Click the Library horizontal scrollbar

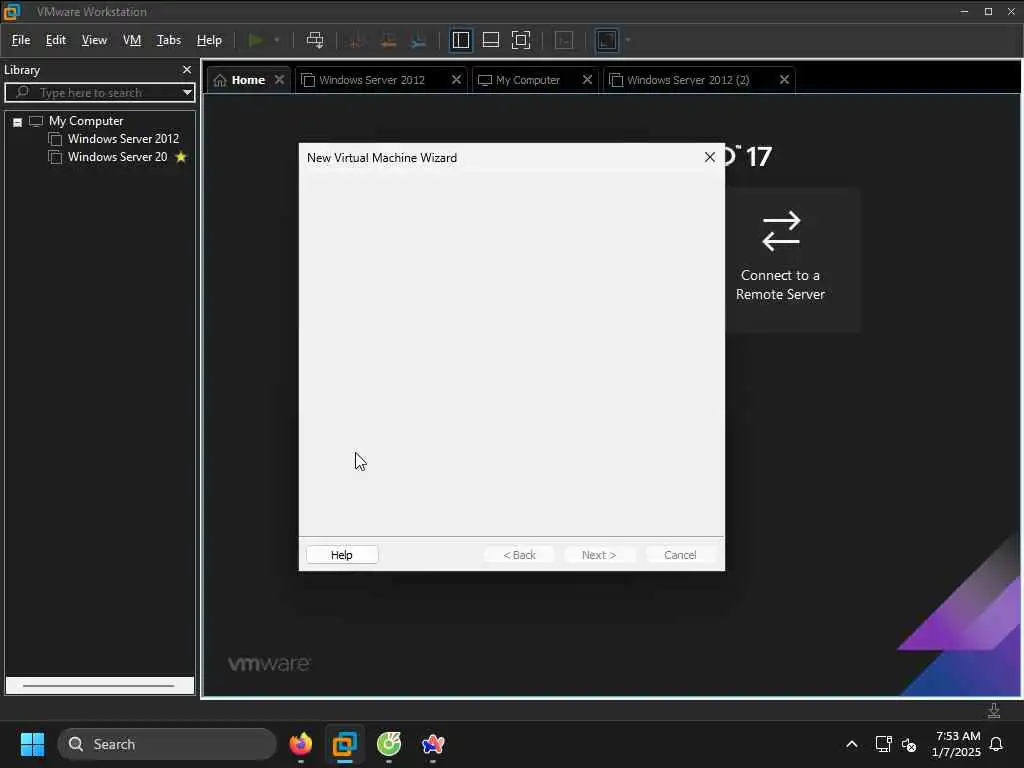[99, 686]
